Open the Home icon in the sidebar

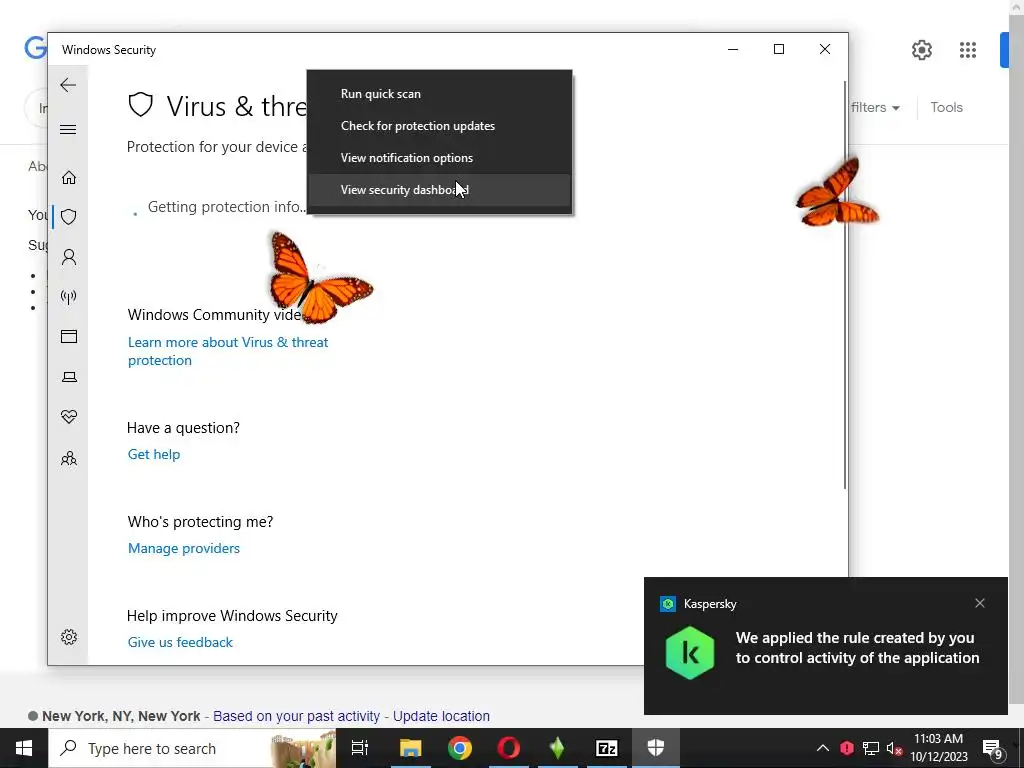69,178
